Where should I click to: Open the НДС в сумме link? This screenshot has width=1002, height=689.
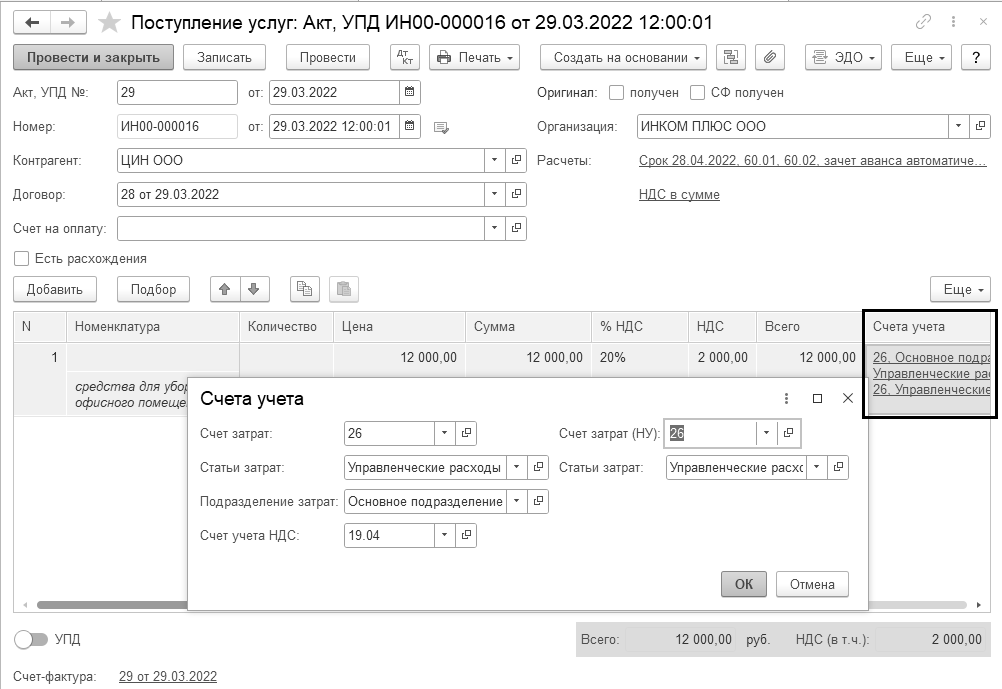coord(679,194)
